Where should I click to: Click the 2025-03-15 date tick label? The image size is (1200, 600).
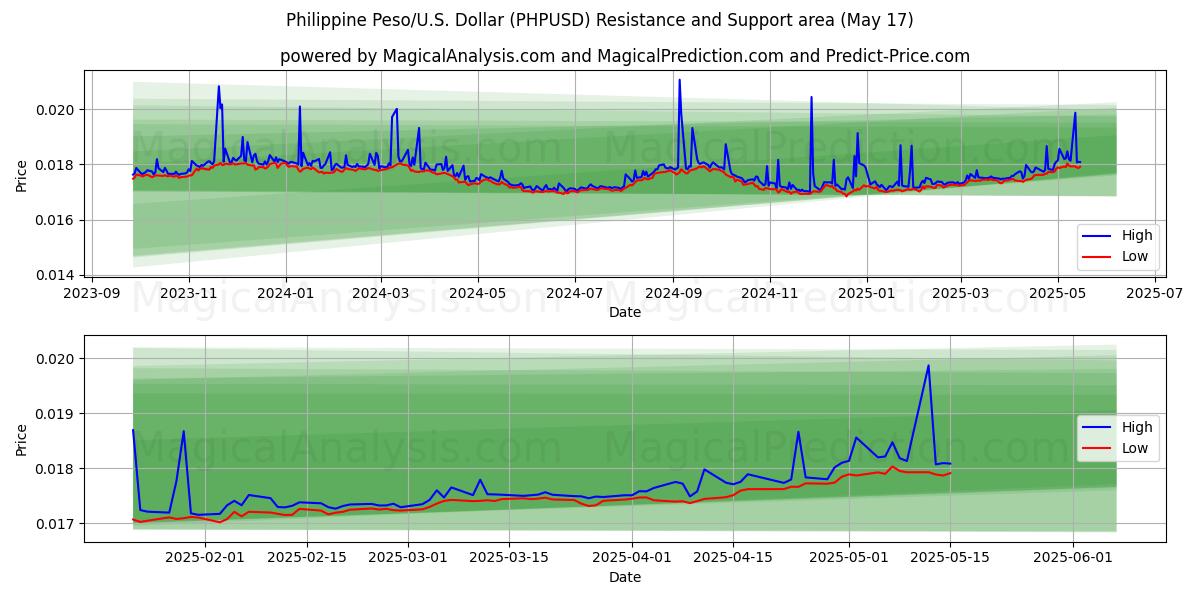509,558
